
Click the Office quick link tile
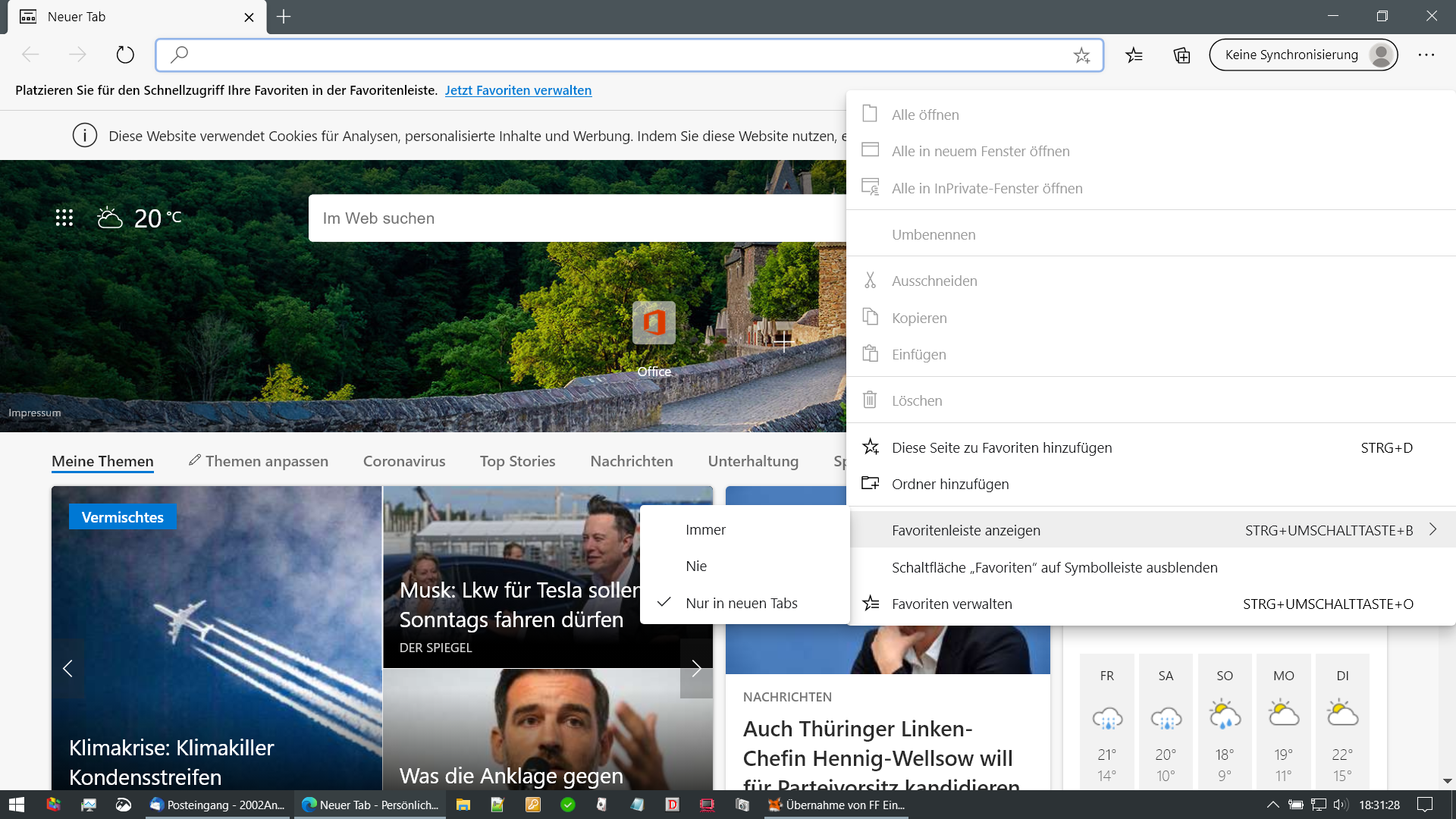(x=654, y=324)
